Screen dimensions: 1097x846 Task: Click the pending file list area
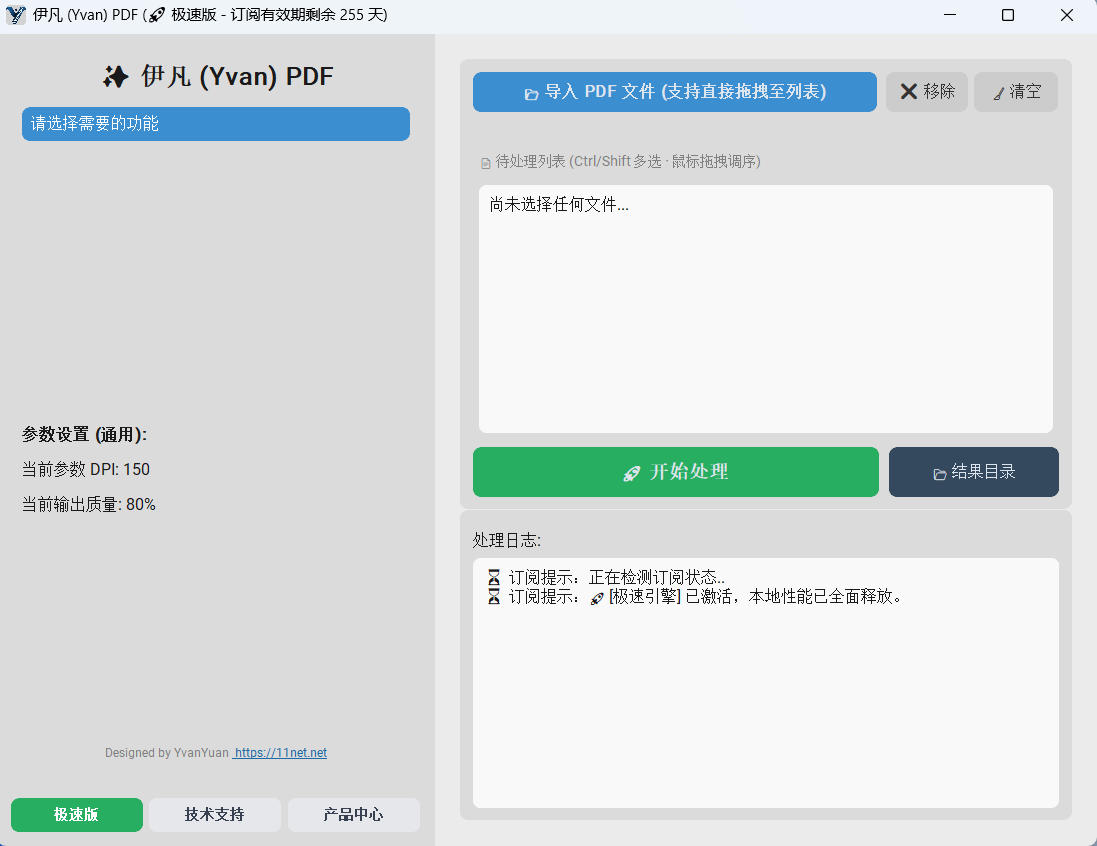point(765,309)
